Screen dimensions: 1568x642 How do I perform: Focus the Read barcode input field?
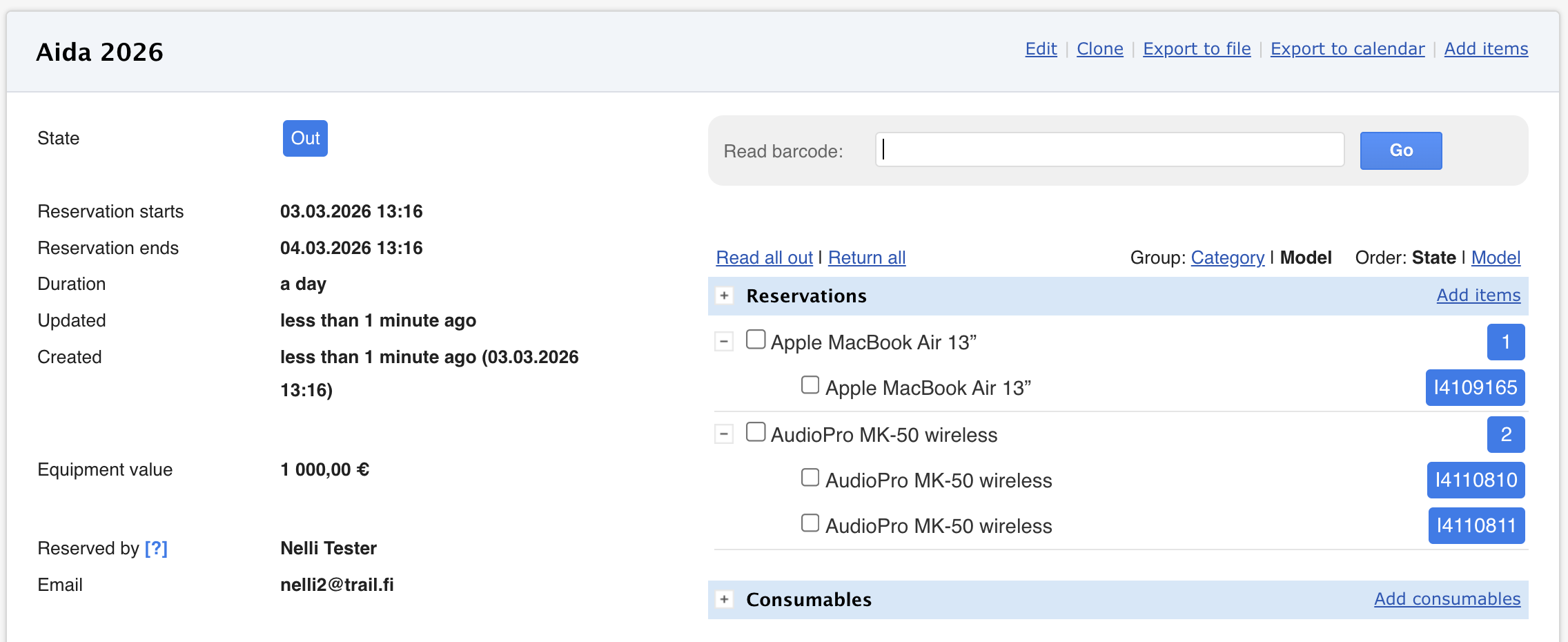point(1110,150)
